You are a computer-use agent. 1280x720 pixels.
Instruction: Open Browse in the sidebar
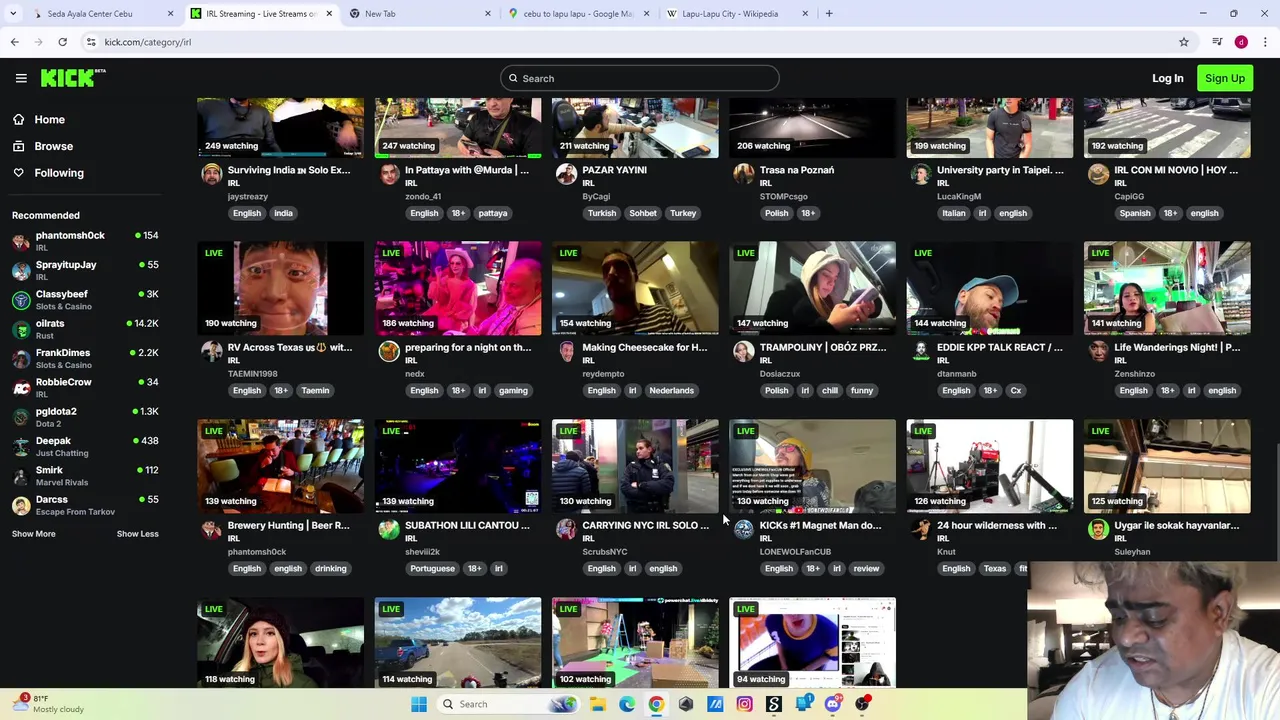pyautogui.click(x=53, y=146)
